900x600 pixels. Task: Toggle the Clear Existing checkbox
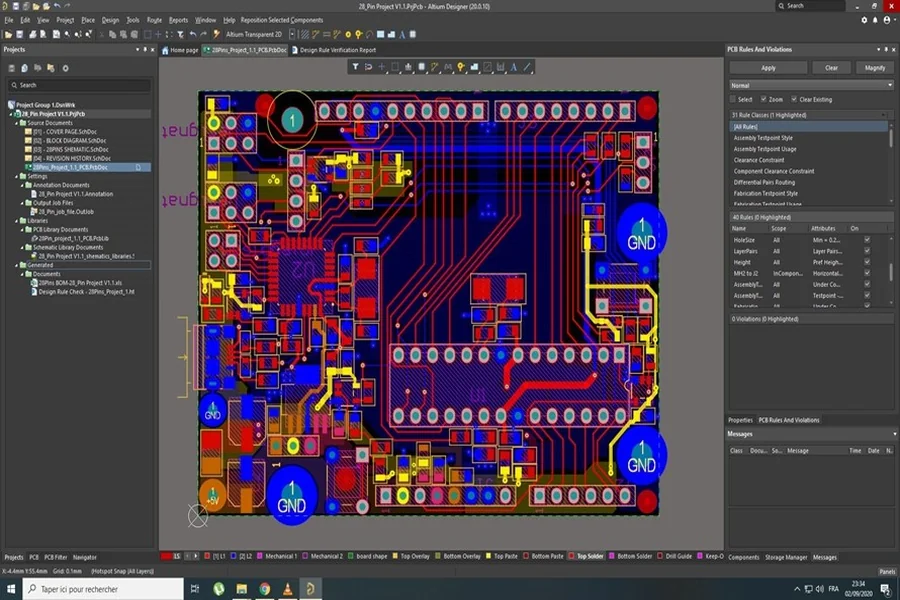coord(794,100)
